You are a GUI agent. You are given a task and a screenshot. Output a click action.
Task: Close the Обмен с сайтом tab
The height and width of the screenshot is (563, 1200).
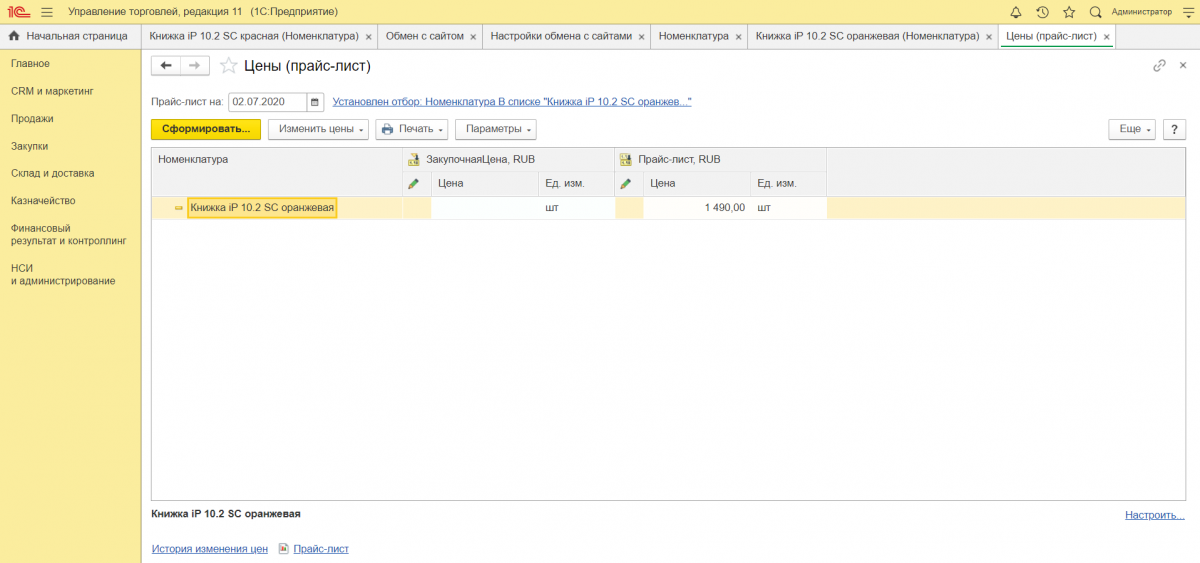[x=473, y=37]
